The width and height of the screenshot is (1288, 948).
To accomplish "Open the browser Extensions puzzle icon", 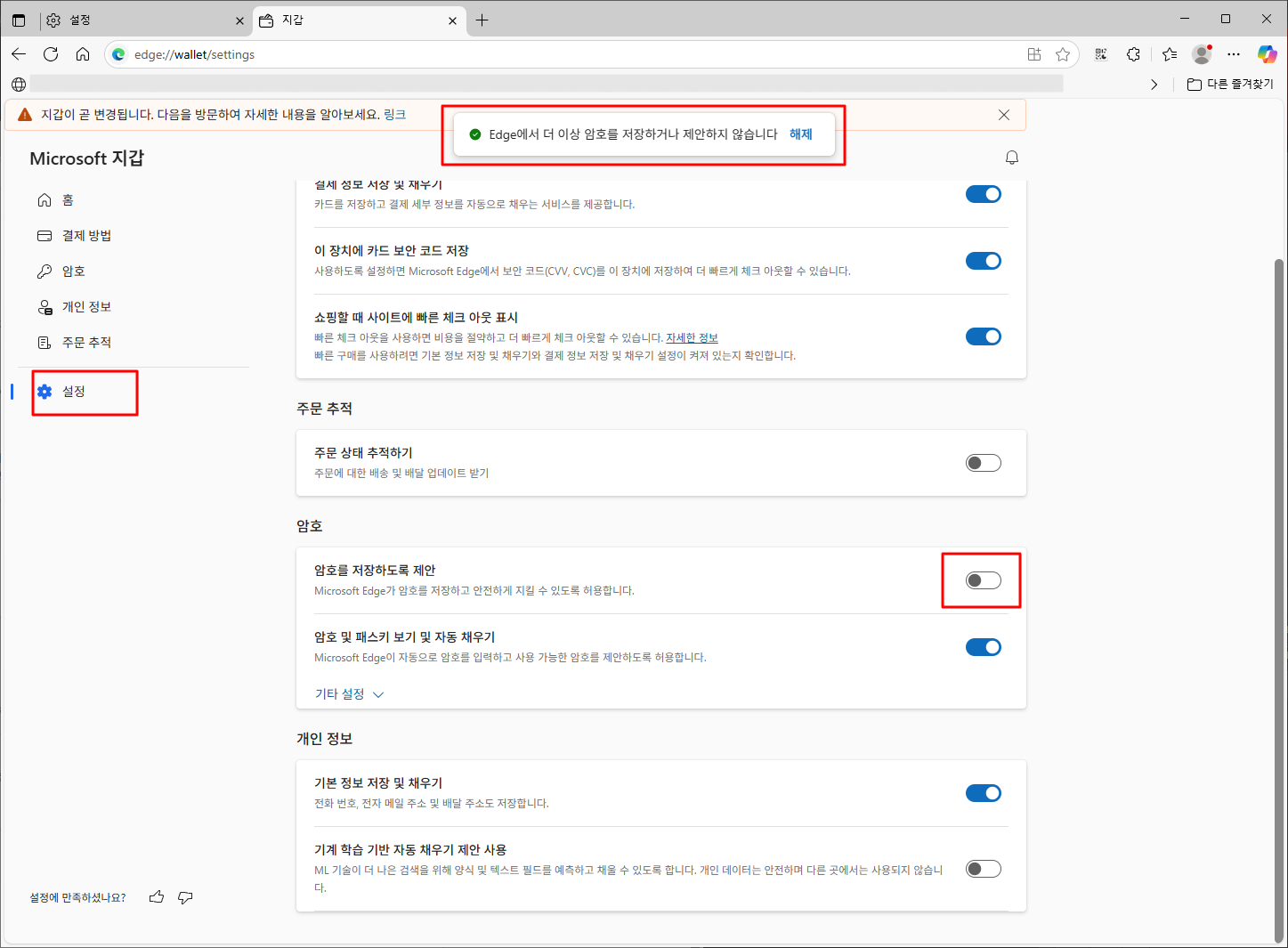I will coord(1133,54).
